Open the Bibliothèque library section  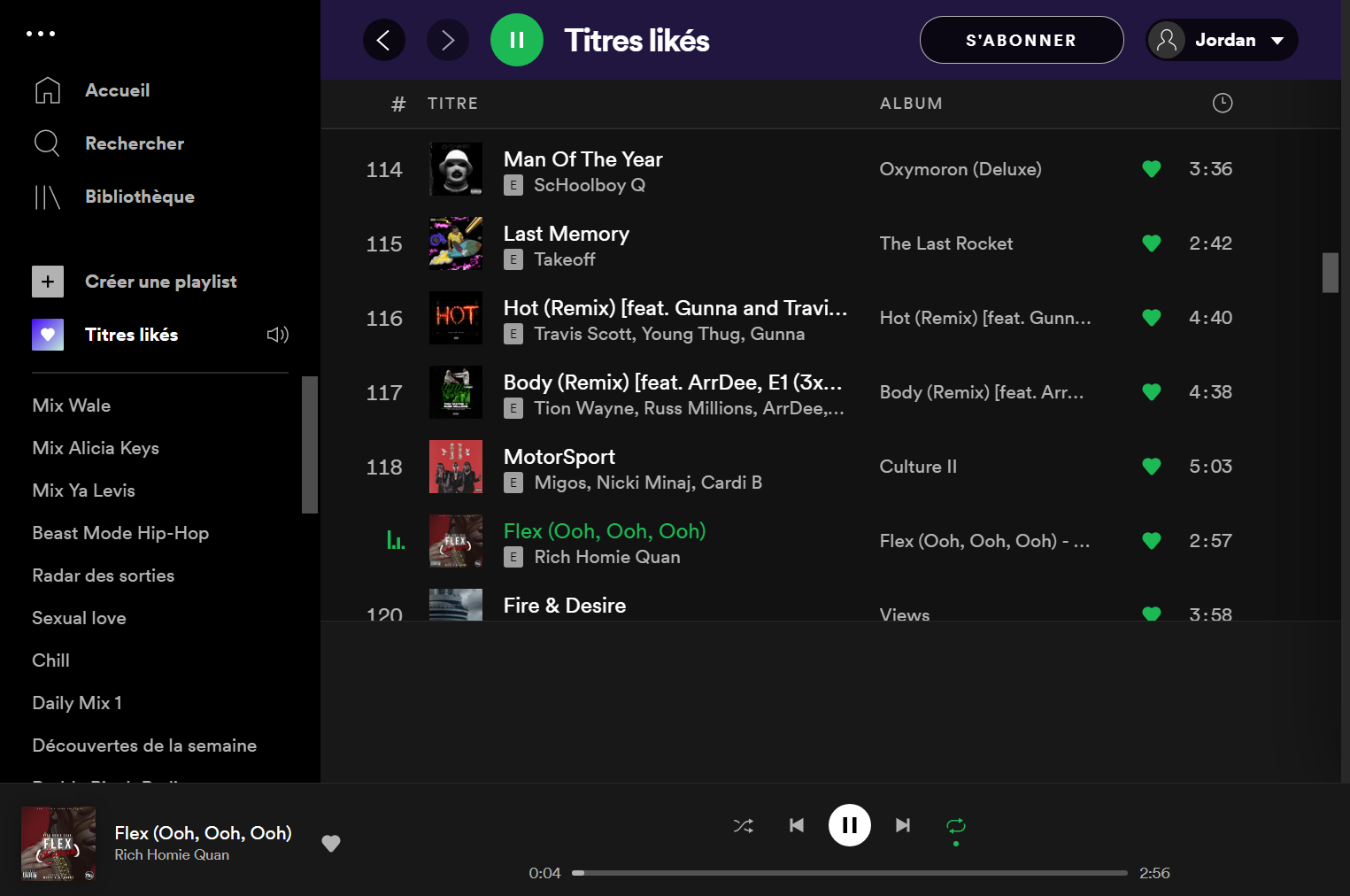coord(139,197)
